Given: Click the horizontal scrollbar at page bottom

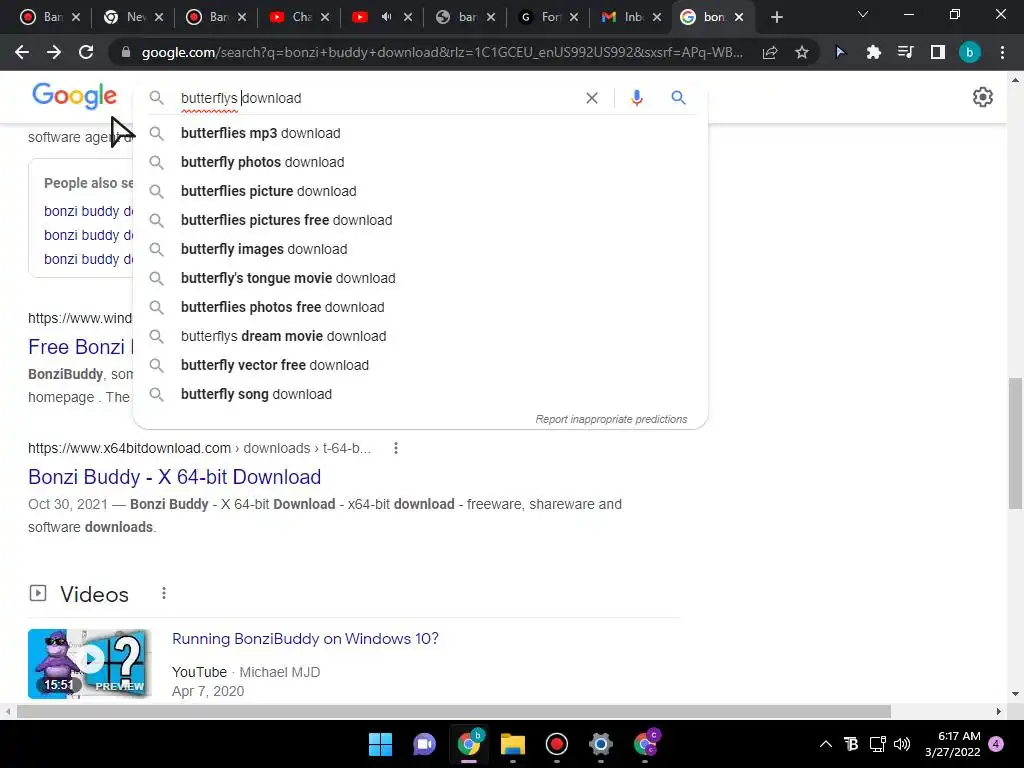Looking at the screenshot, I should coord(454,711).
